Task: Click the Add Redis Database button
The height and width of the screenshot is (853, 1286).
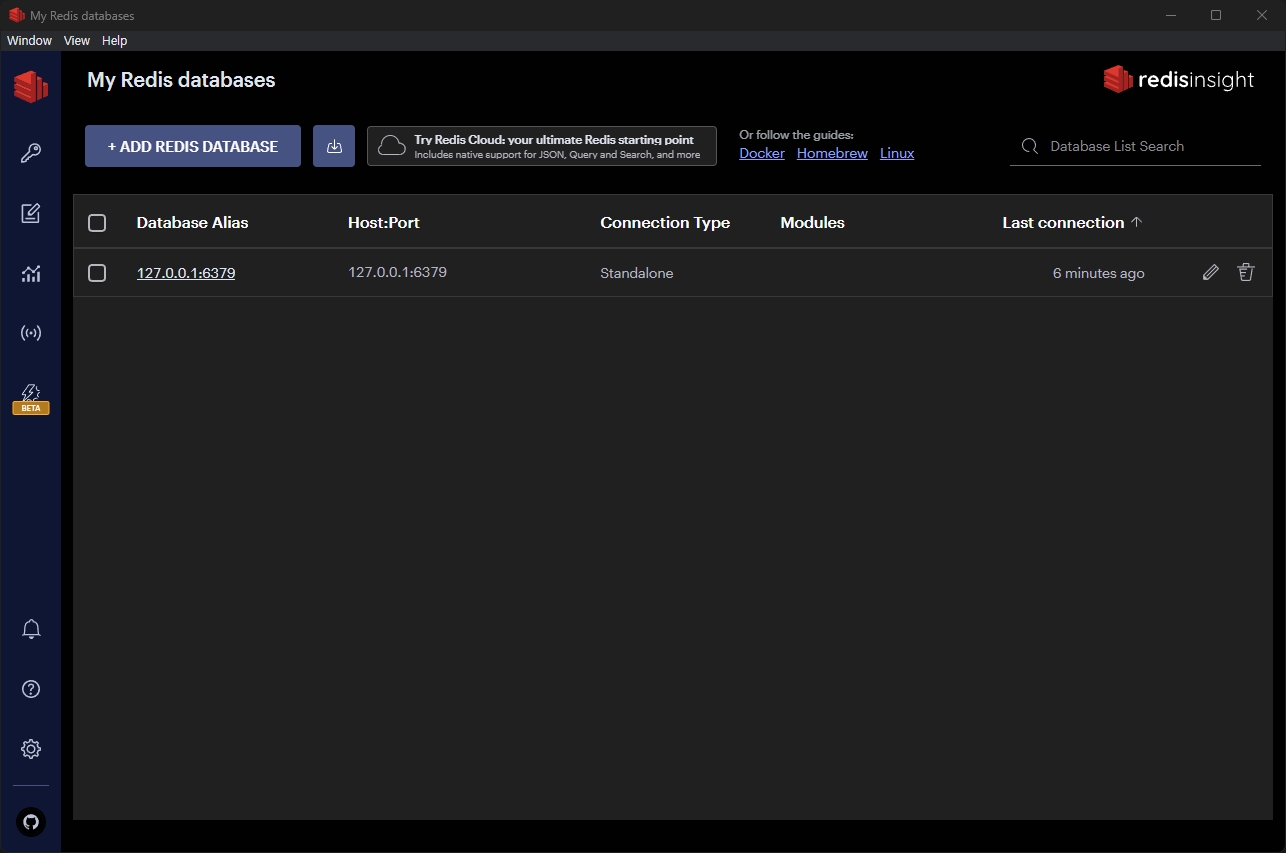Action: point(193,146)
